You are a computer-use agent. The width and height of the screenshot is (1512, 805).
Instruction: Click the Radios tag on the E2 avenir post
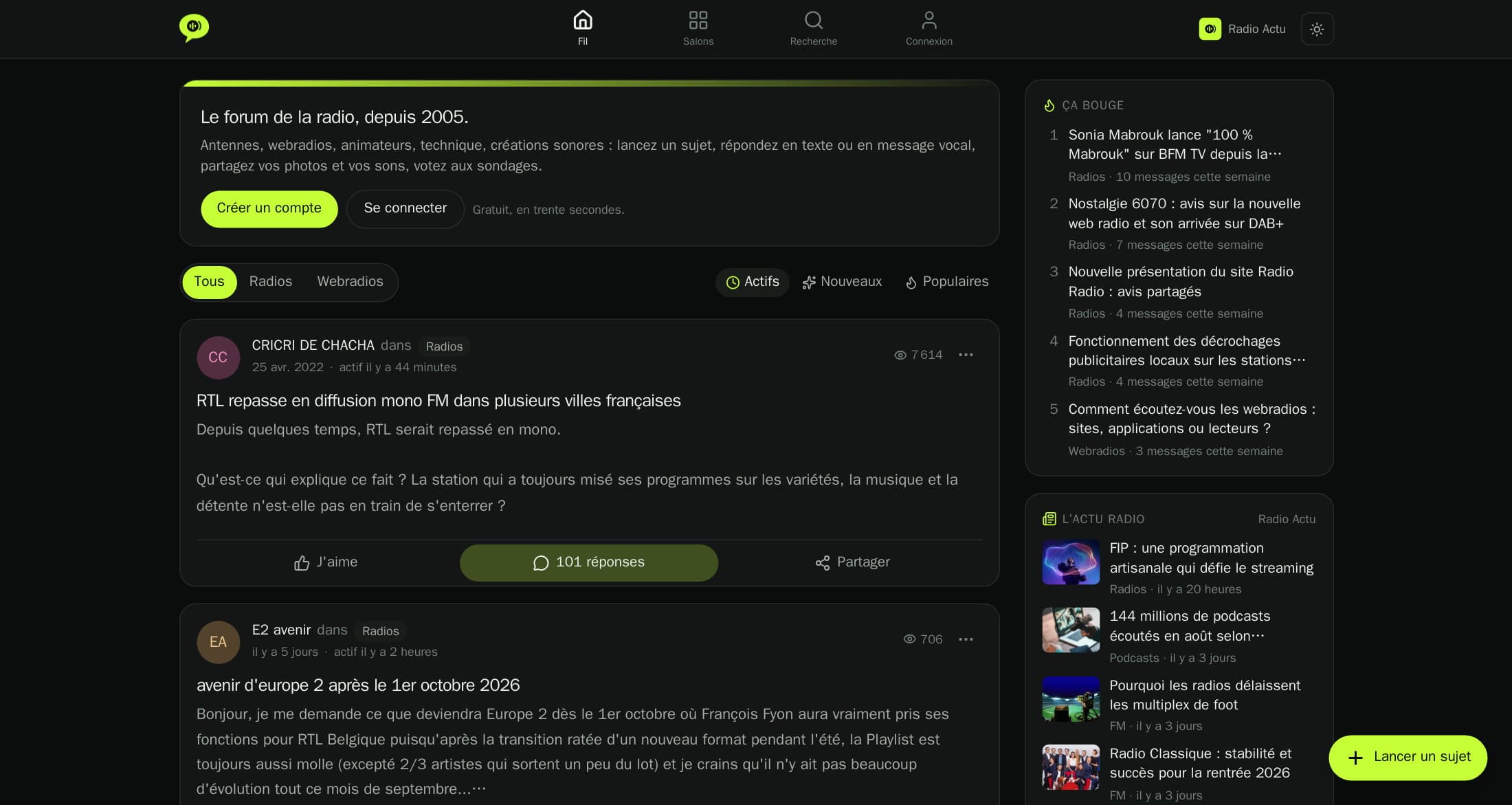[380, 631]
